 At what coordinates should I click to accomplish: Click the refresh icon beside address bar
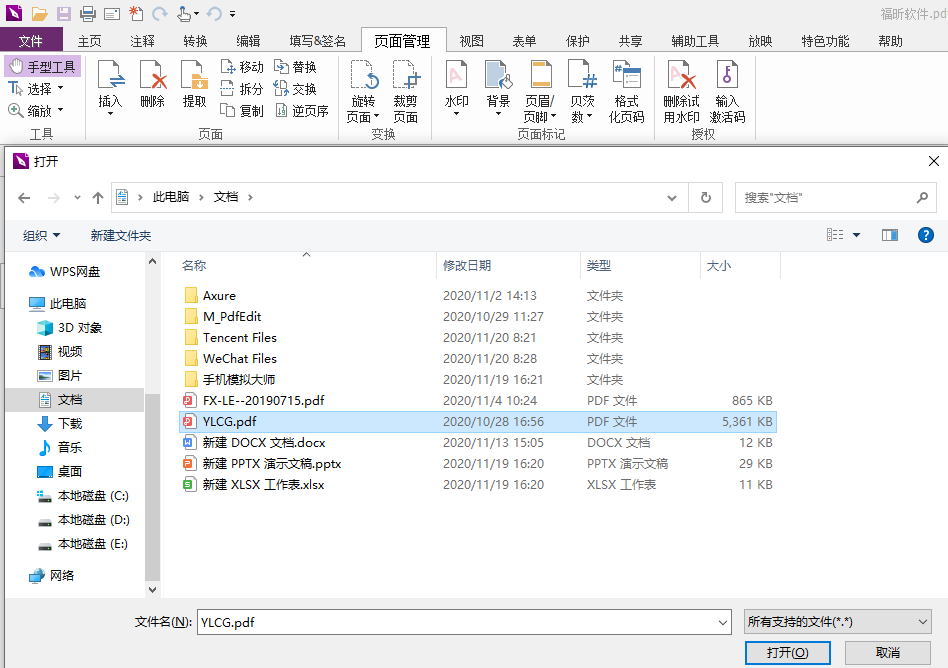[x=706, y=198]
